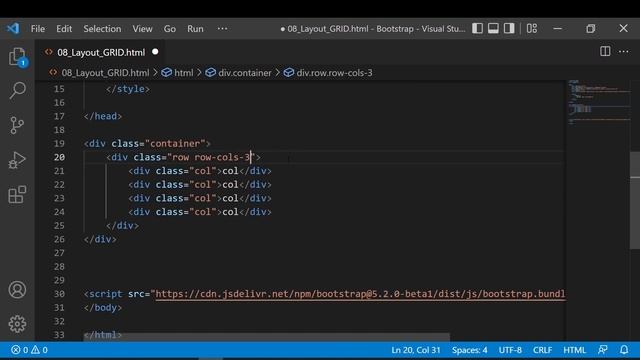Click line number 30 in gutter

point(59,294)
